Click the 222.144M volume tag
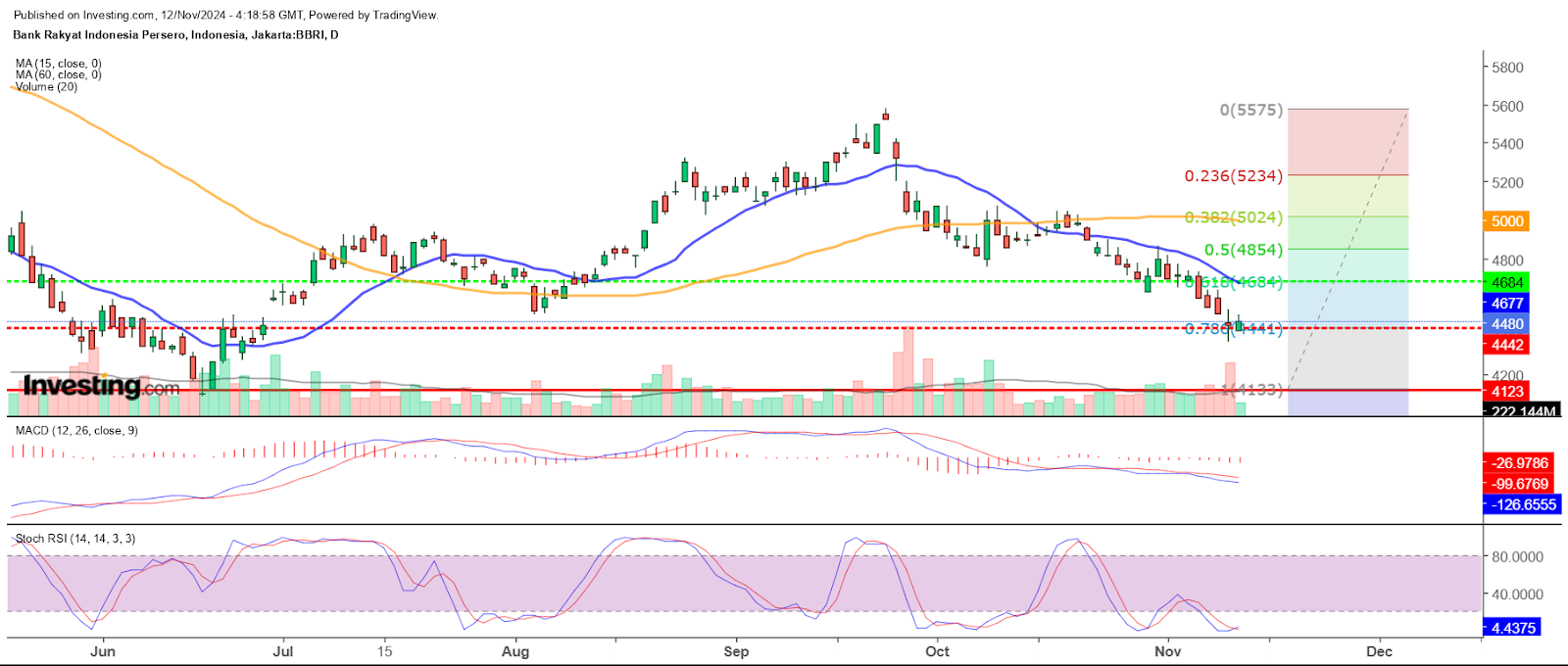Viewport: 1568px width, 666px height. [1522, 411]
